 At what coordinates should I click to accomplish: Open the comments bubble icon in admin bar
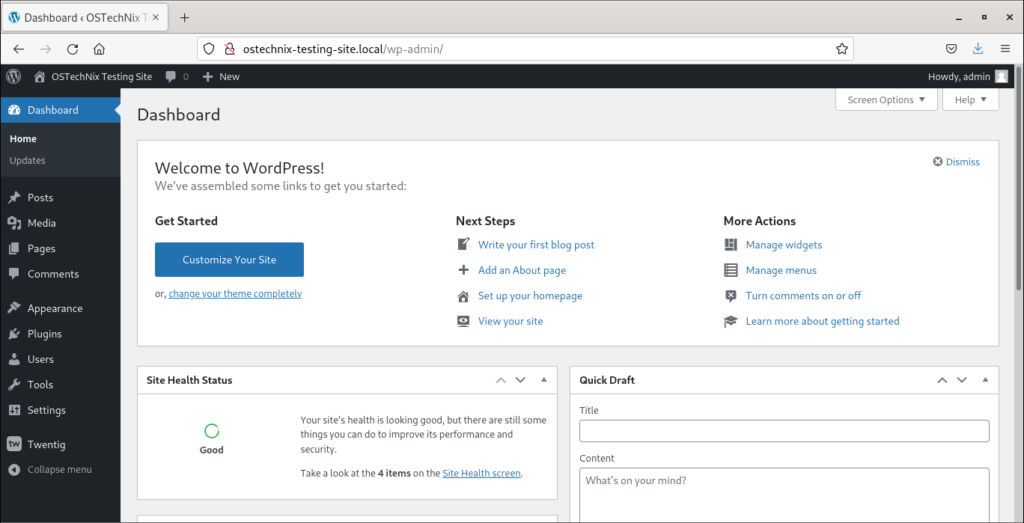pyautogui.click(x=172, y=76)
